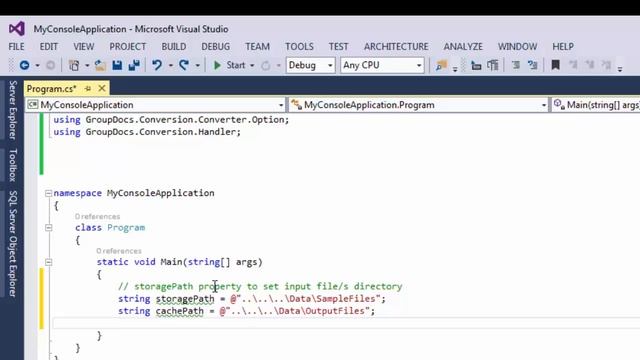Click the 'using GroupDocs.Conversion.Handler;' line
Image resolution: width=640 pixels, height=360 pixels.
click(x=147, y=132)
